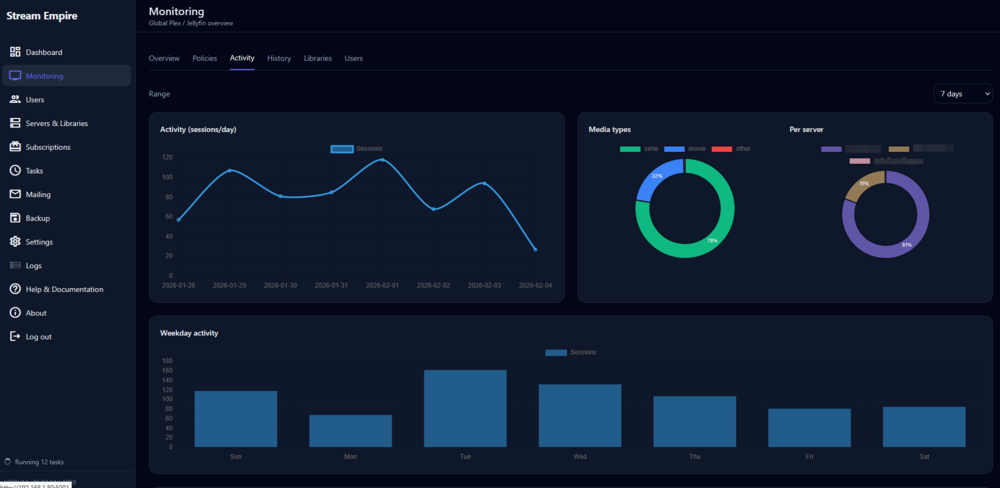Click the Logs list icon
Image resolution: width=1000 pixels, height=488 pixels.
coord(15,265)
